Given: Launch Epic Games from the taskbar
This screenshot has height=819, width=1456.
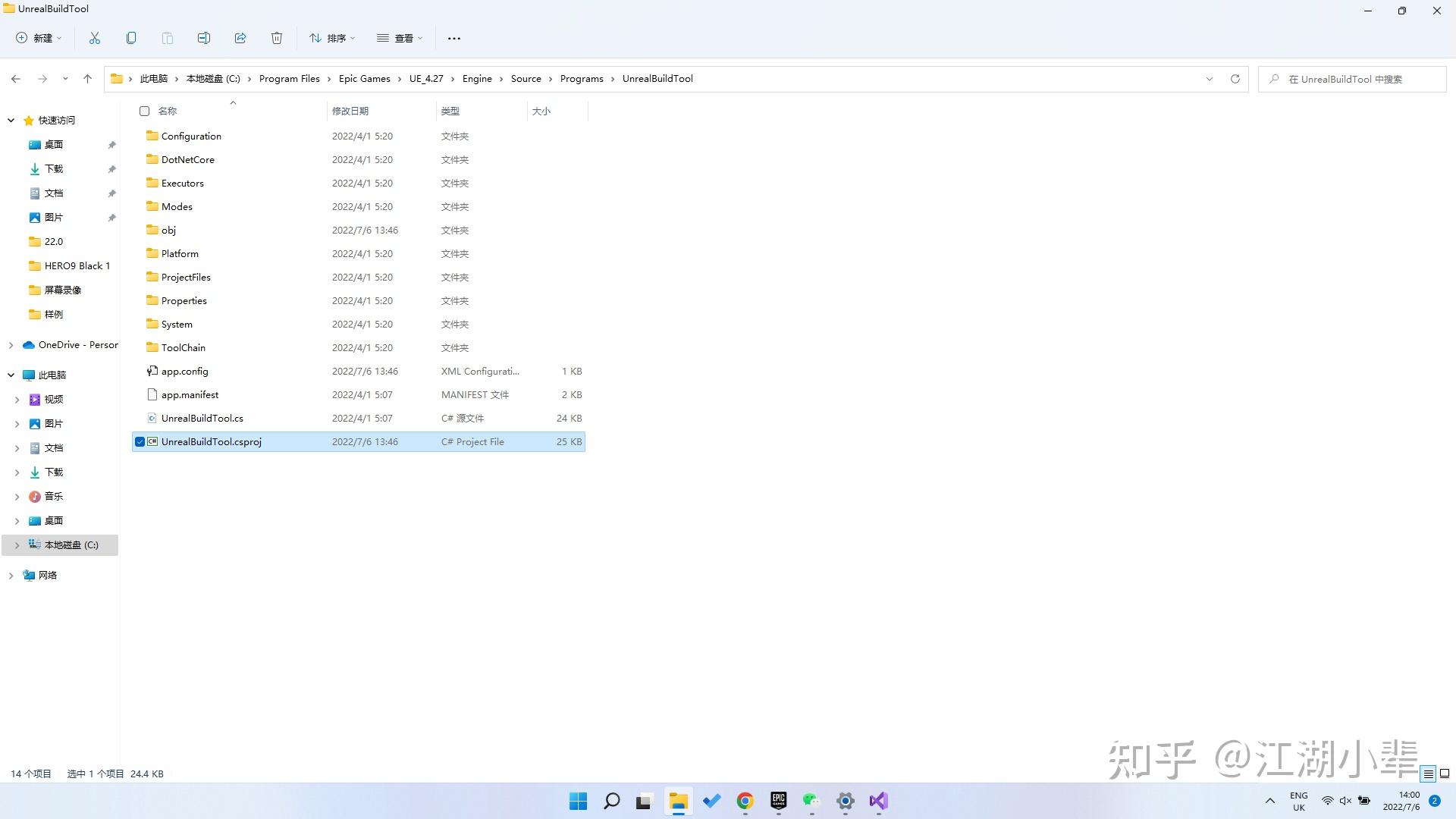Looking at the screenshot, I should (777, 801).
